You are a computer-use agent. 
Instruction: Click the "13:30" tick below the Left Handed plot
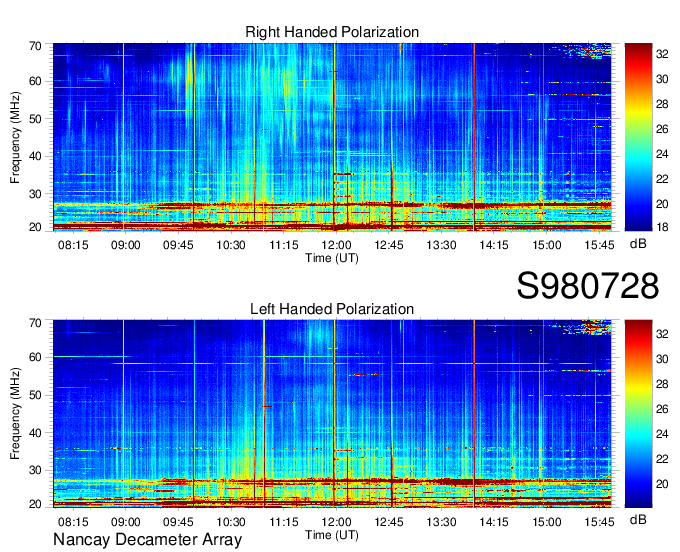[x=441, y=522]
